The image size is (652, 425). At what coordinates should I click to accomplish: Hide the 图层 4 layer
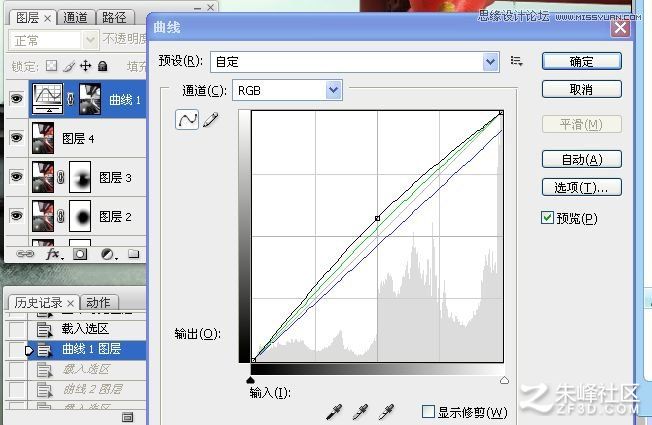[17, 138]
